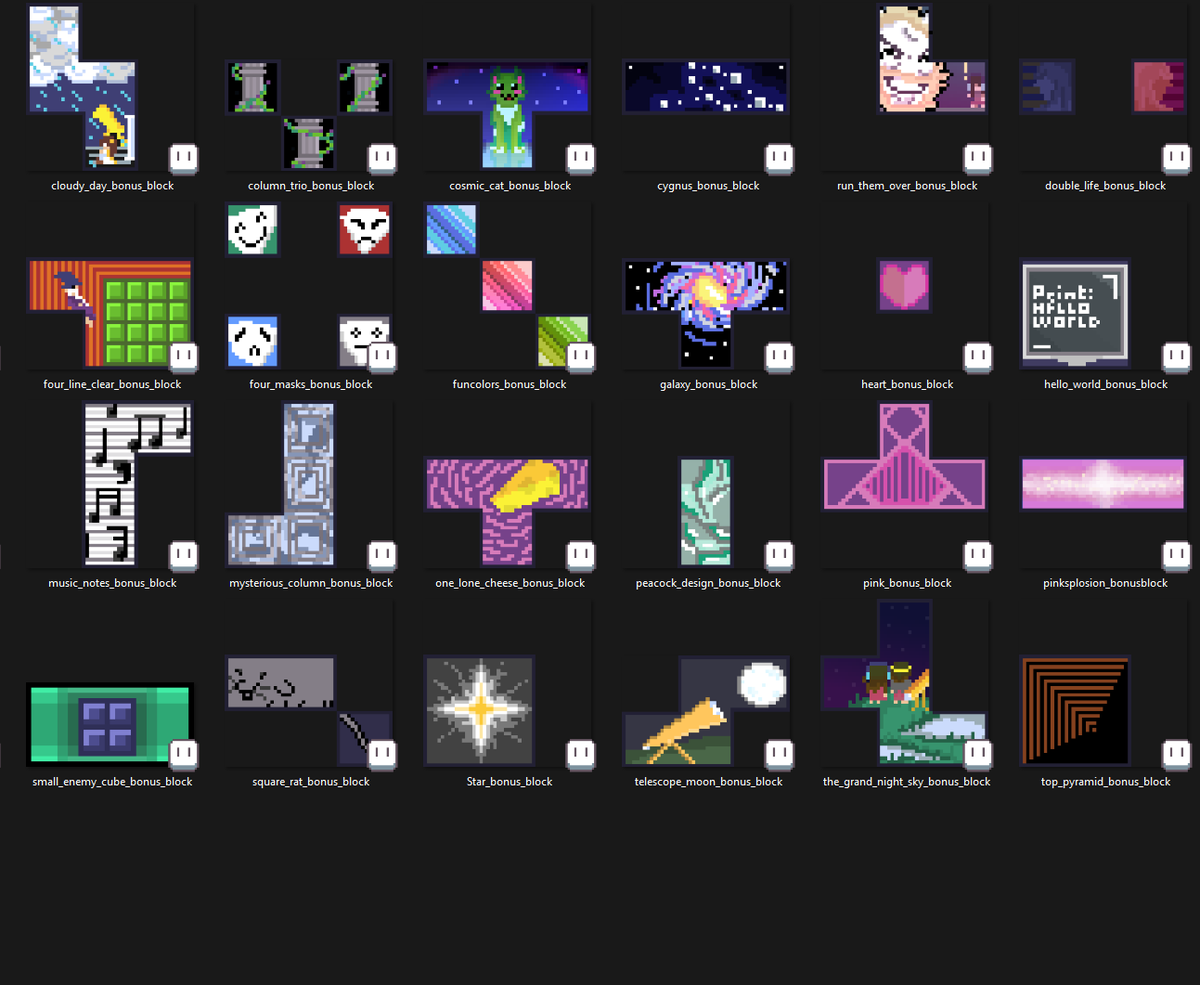Click the file name square_rat_bonus_block

[311, 782]
